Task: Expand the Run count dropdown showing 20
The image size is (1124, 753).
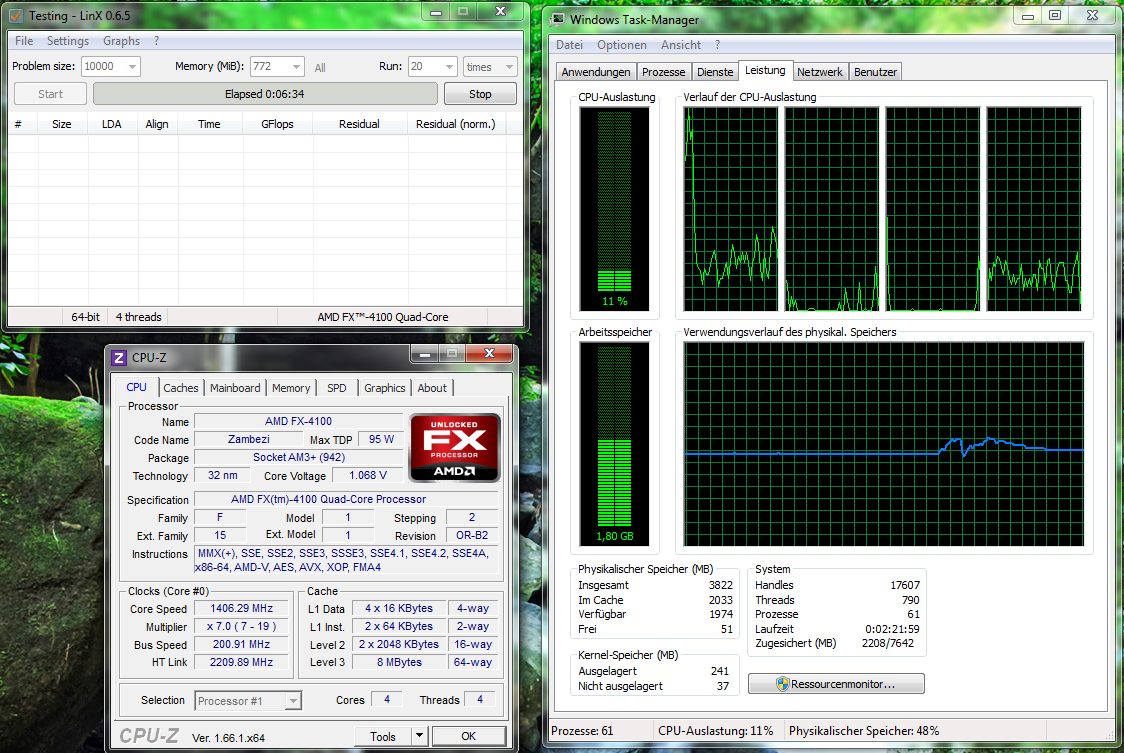Action: 449,67
